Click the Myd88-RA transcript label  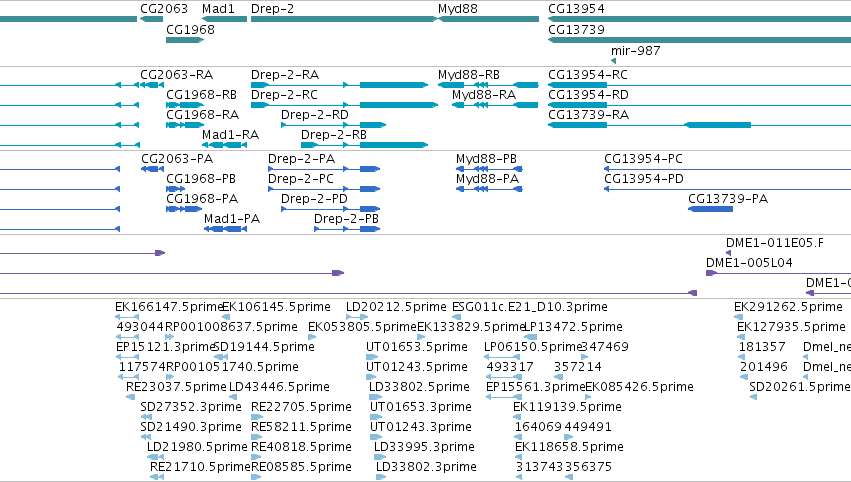(484, 95)
